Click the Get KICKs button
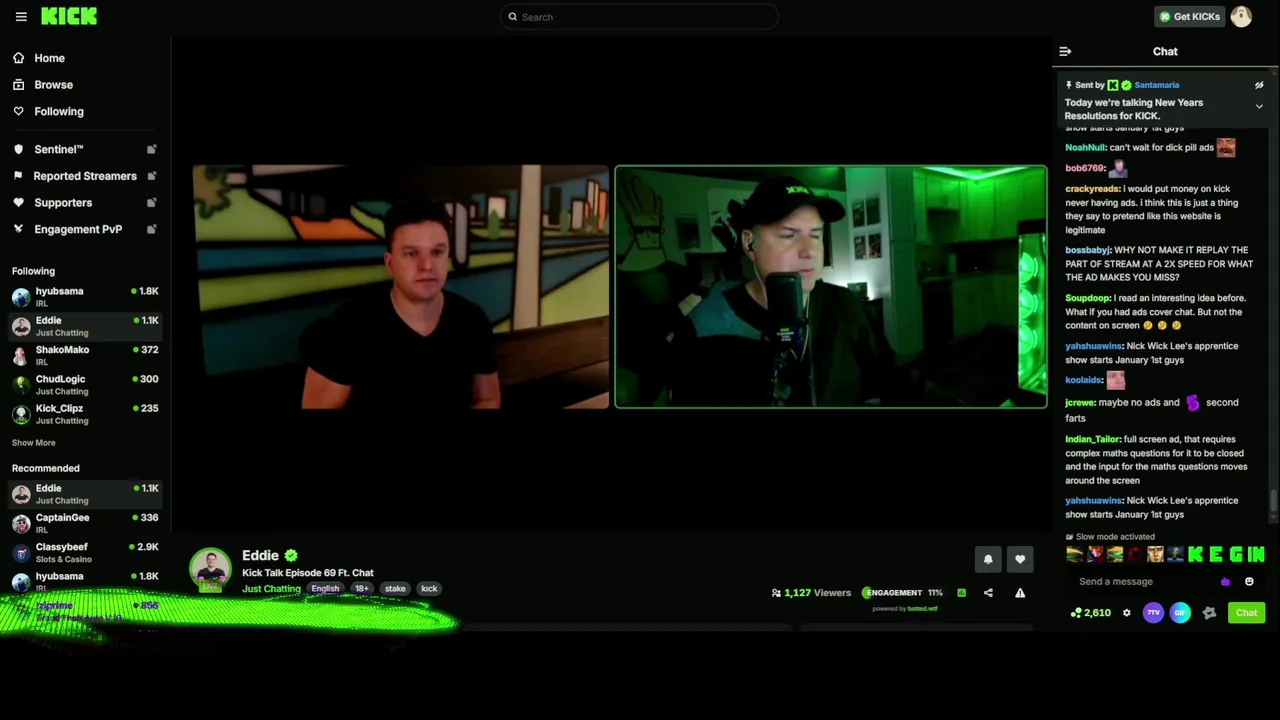The height and width of the screenshot is (720, 1280). [1189, 16]
